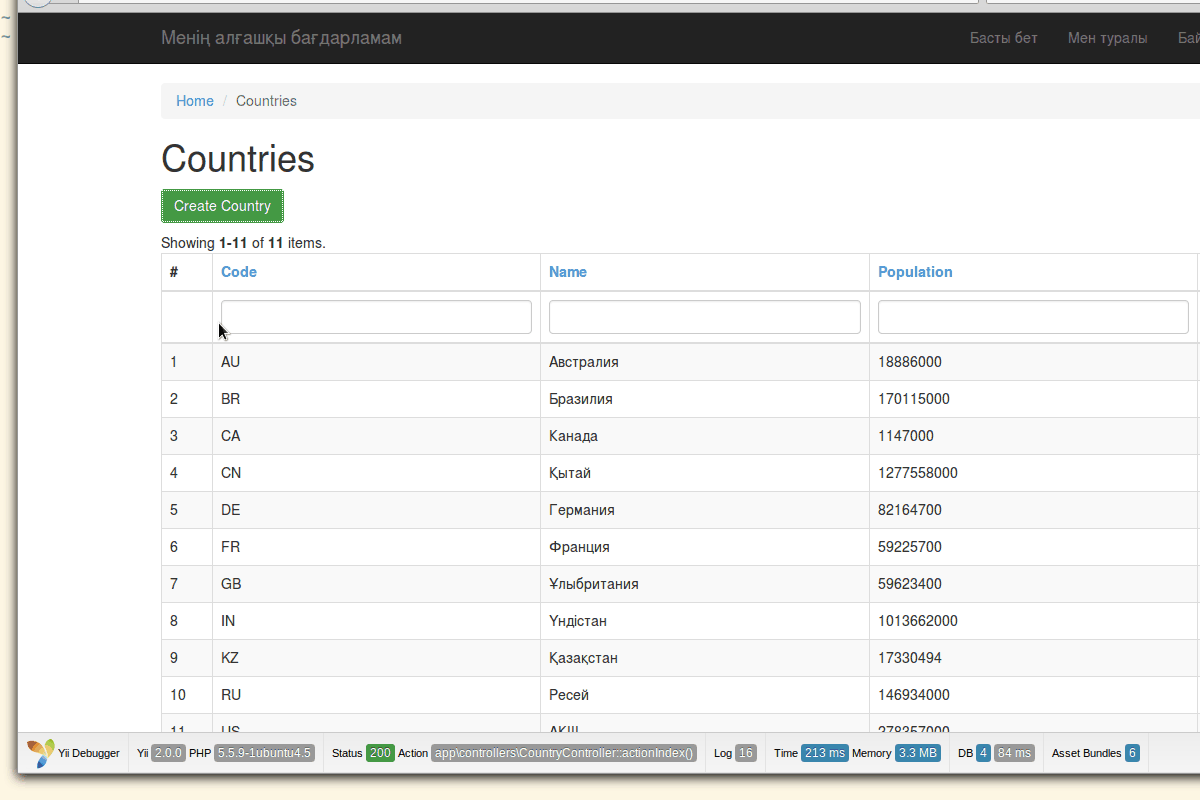Viewport: 1200px width, 800px height.
Task: Open the debugger Time 213 ms panel
Action: [824, 753]
